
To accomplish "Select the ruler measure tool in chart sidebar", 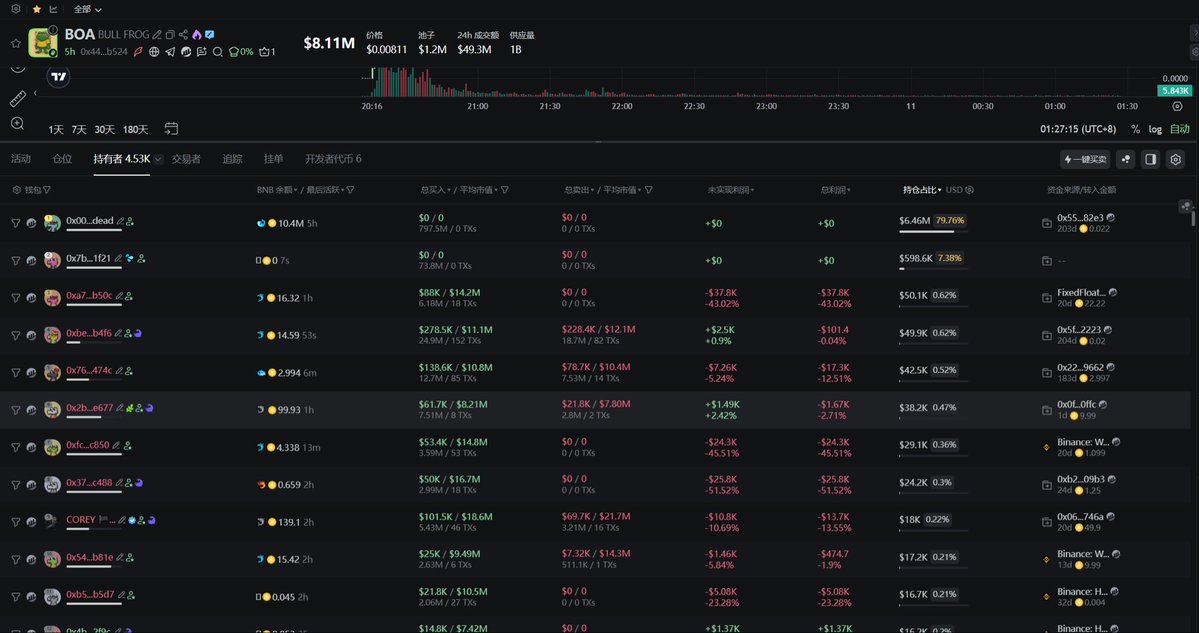I will tap(17, 99).
